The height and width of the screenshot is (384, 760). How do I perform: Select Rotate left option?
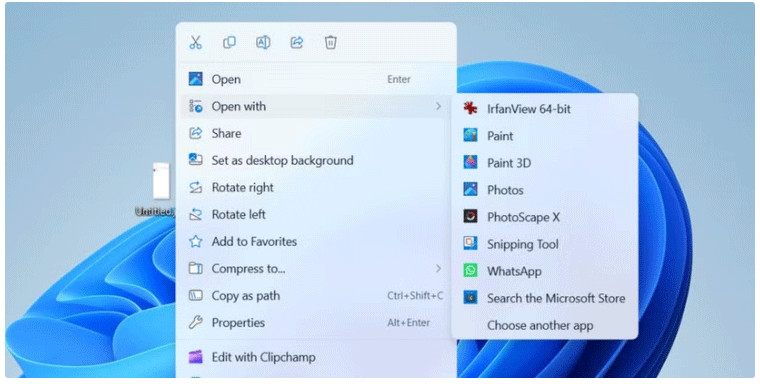pyautogui.click(x=313, y=214)
